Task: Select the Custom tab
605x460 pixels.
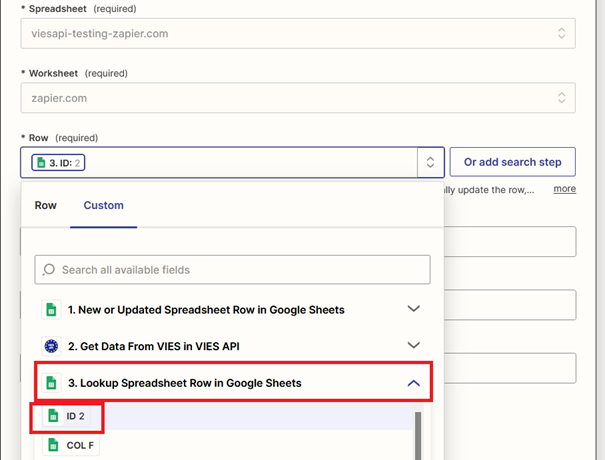Action: point(103,205)
